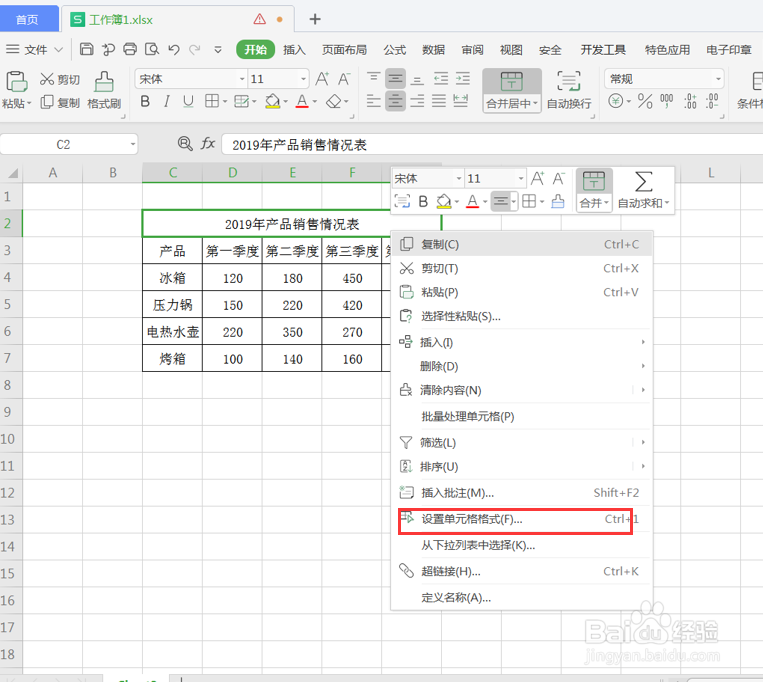Viewport: 763px width, 682px height.
Task: Click the Paste clipboard icon in ribbon
Action: pos(16,81)
